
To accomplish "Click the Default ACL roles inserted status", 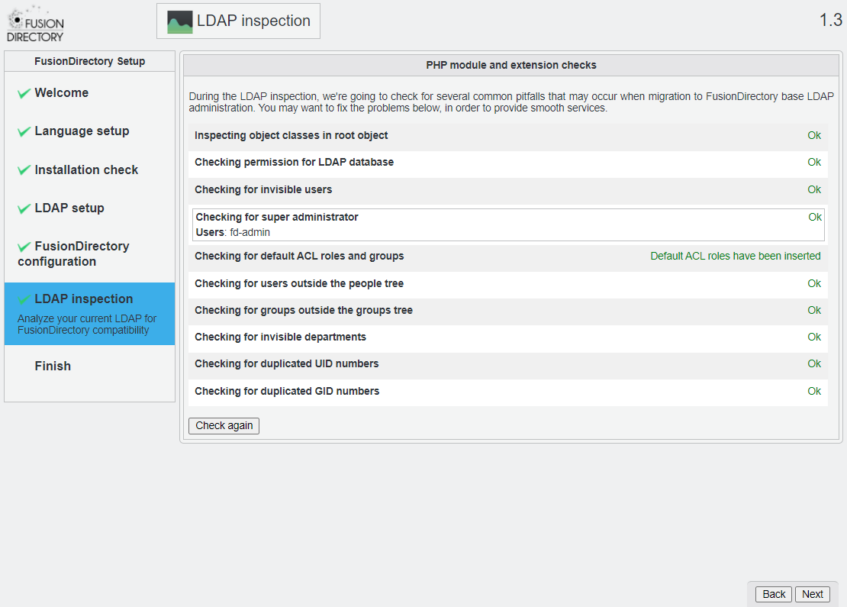I will coord(735,256).
